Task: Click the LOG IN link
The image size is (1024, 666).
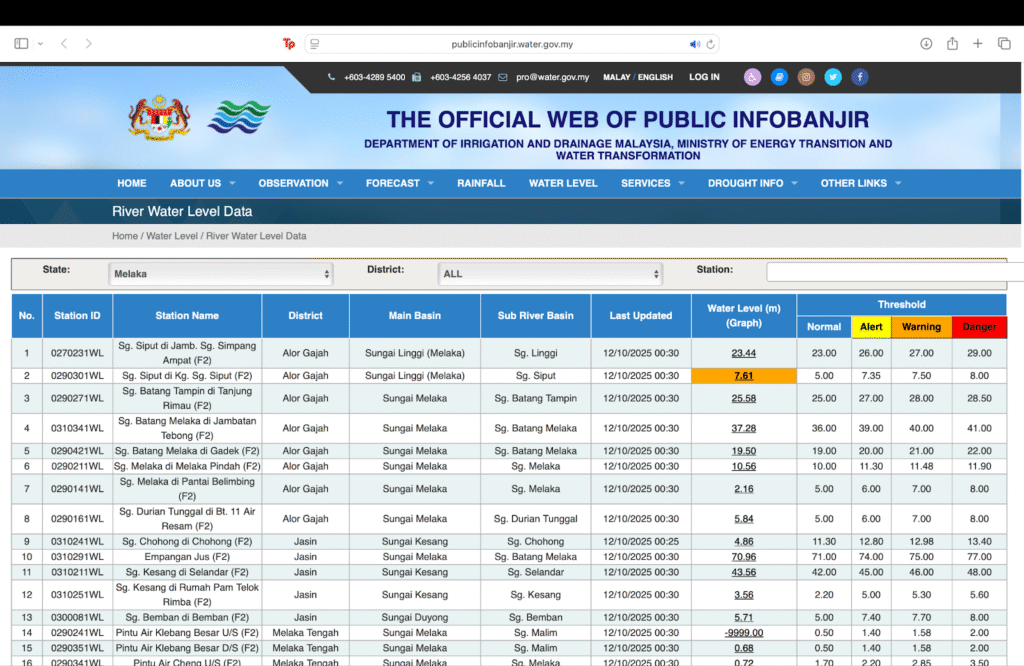Action: pyautogui.click(x=704, y=77)
